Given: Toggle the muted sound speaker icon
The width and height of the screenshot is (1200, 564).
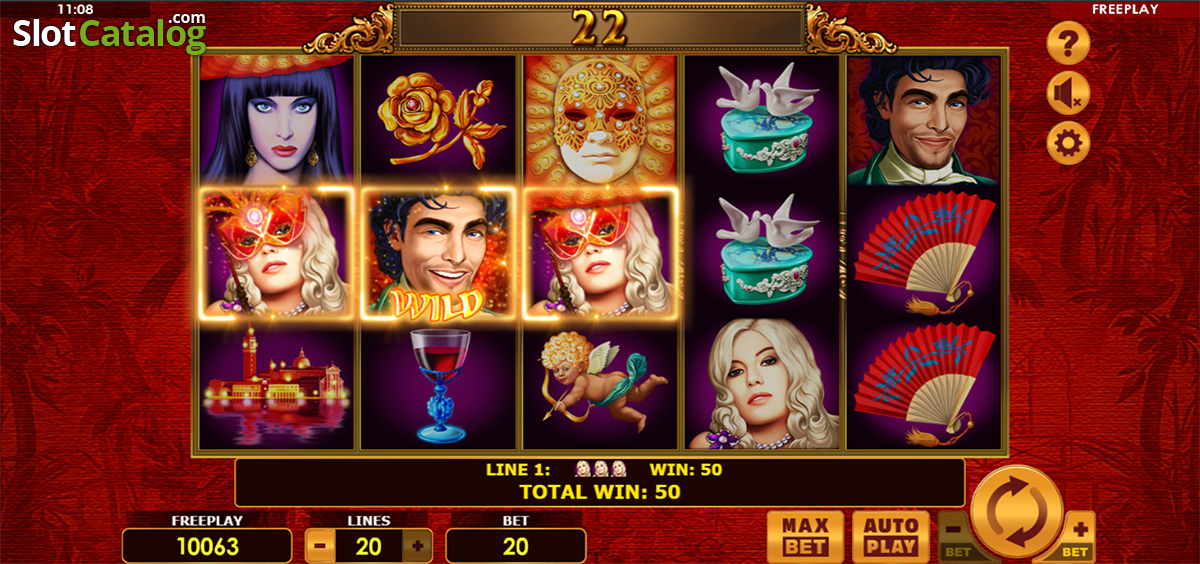Looking at the screenshot, I should click(x=1067, y=94).
